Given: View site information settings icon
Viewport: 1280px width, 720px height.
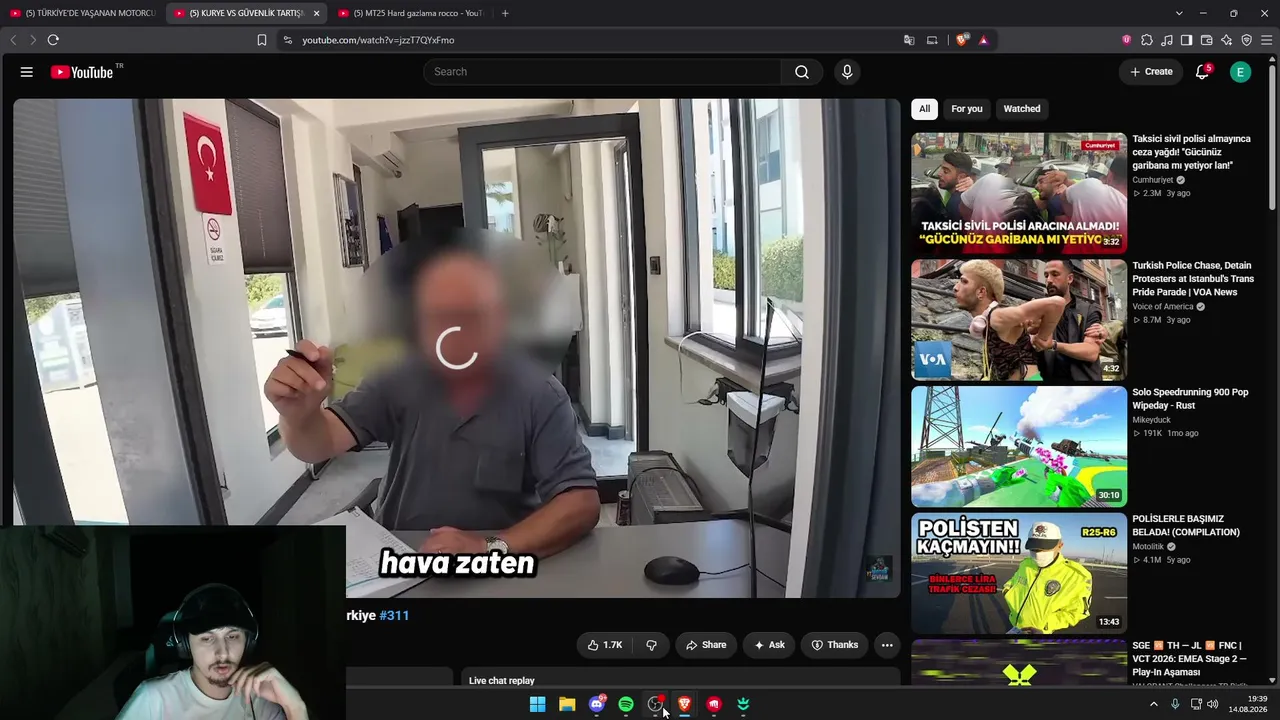Looking at the screenshot, I should click(x=288, y=40).
